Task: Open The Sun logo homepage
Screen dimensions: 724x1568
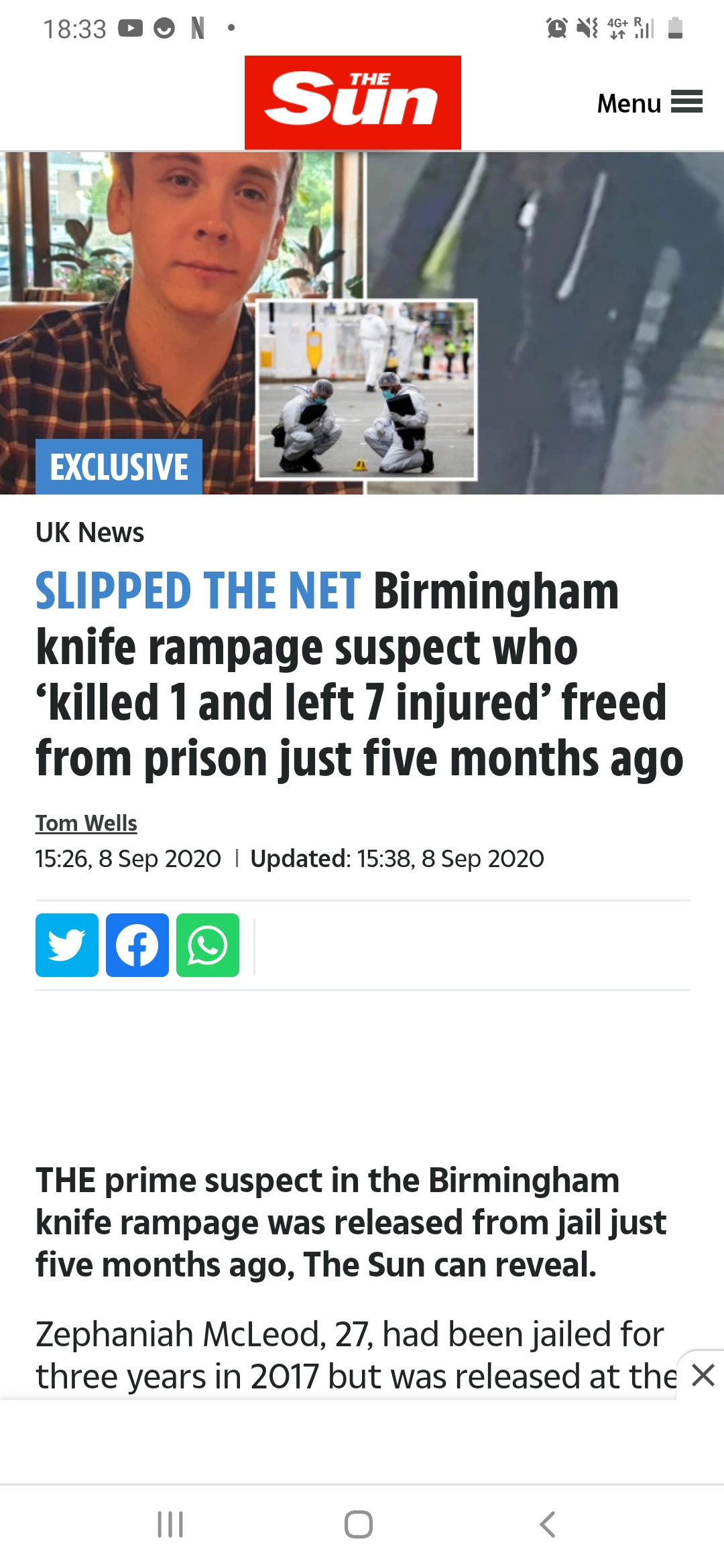Action: coord(353,103)
